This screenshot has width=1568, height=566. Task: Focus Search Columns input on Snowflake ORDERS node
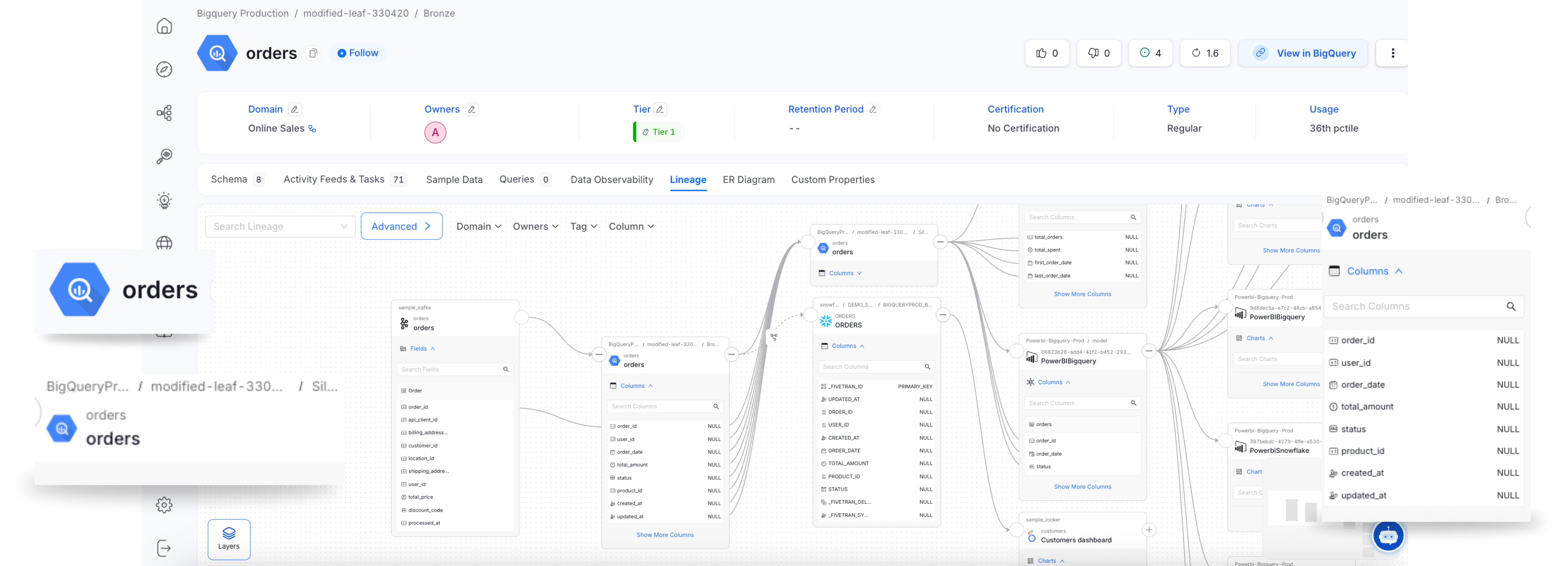[x=877, y=367]
